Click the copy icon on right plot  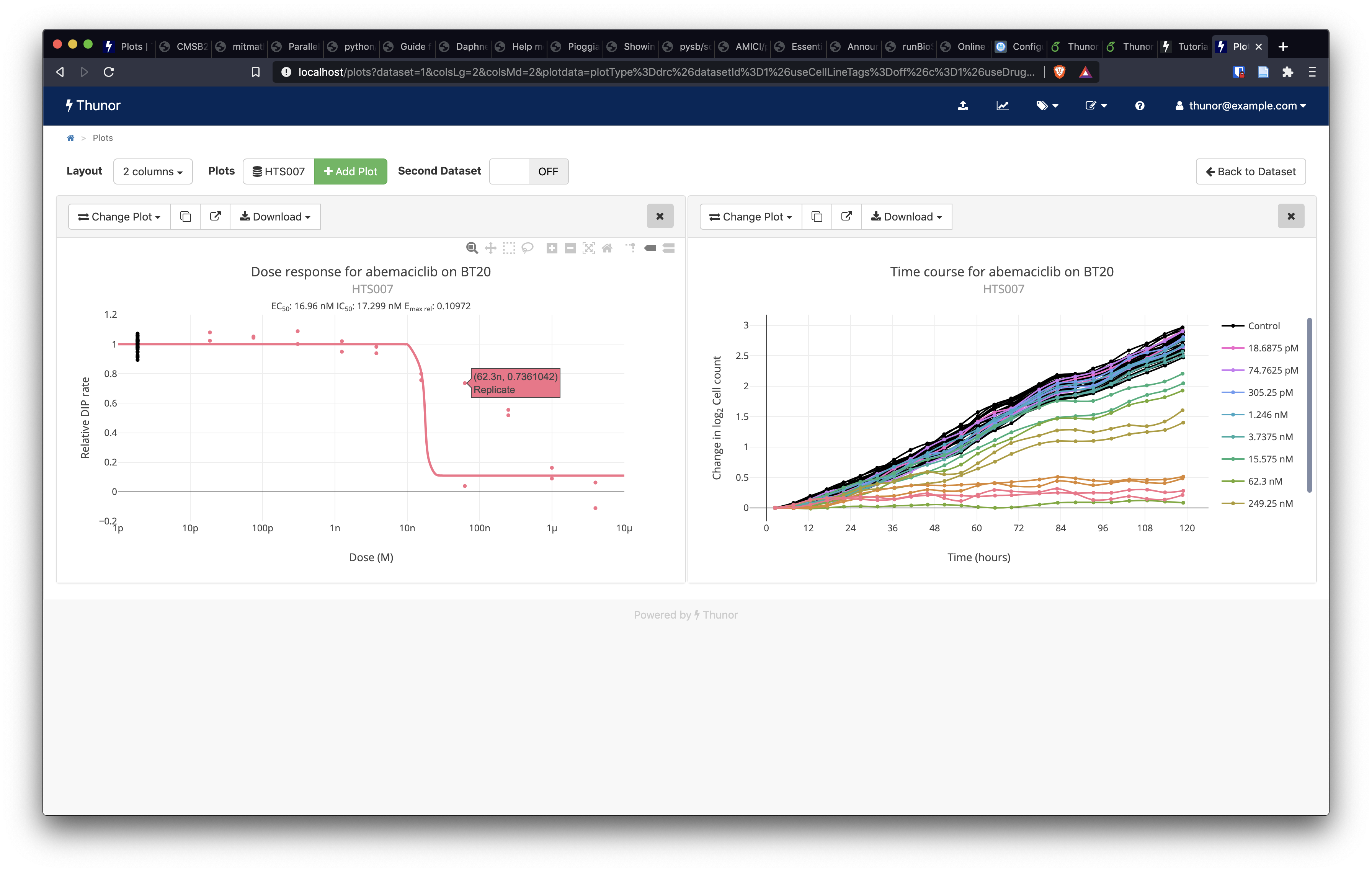[x=816, y=216]
